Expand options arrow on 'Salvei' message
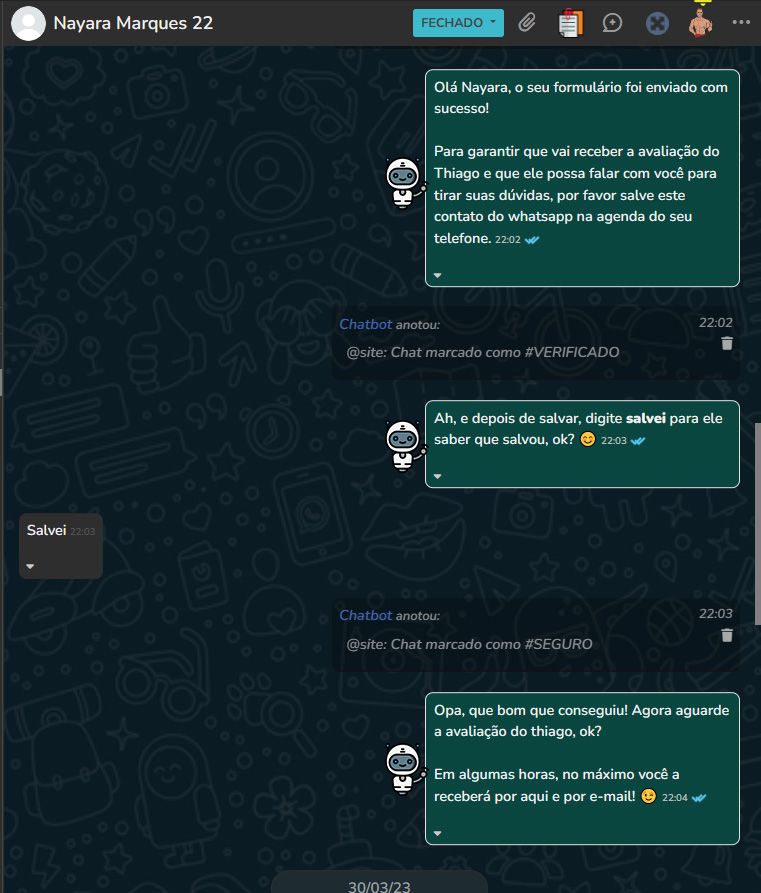This screenshot has height=893, width=761. [30, 566]
